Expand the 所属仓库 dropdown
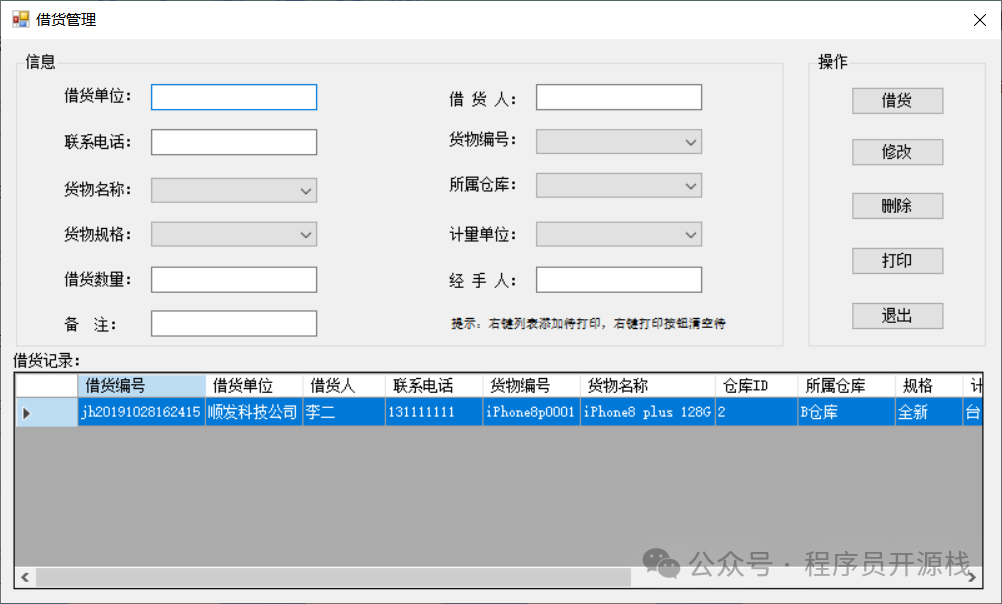Viewport: 1002px width, 604px height. click(x=619, y=185)
